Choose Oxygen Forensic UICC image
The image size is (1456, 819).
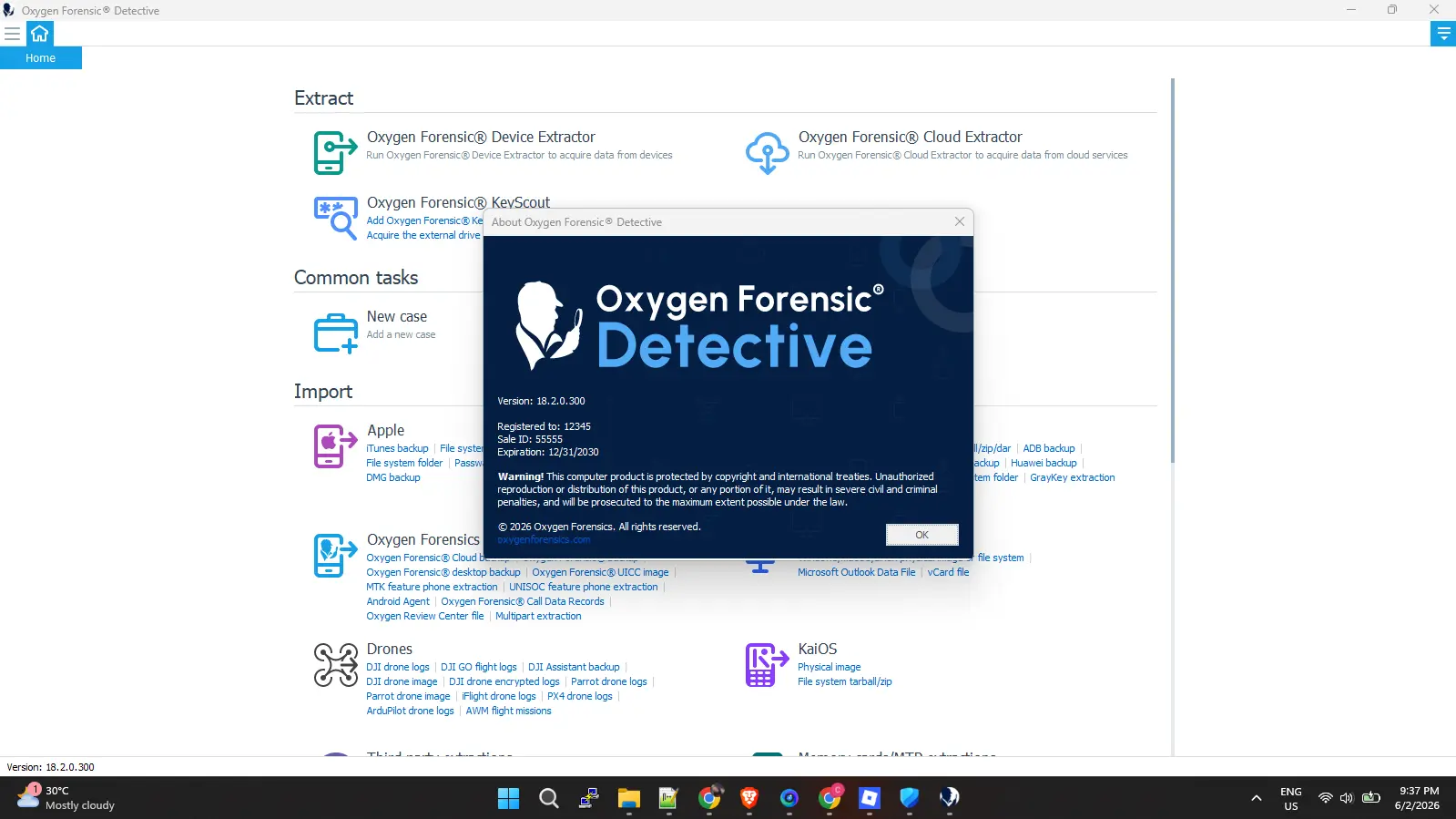pyautogui.click(x=600, y=572)
